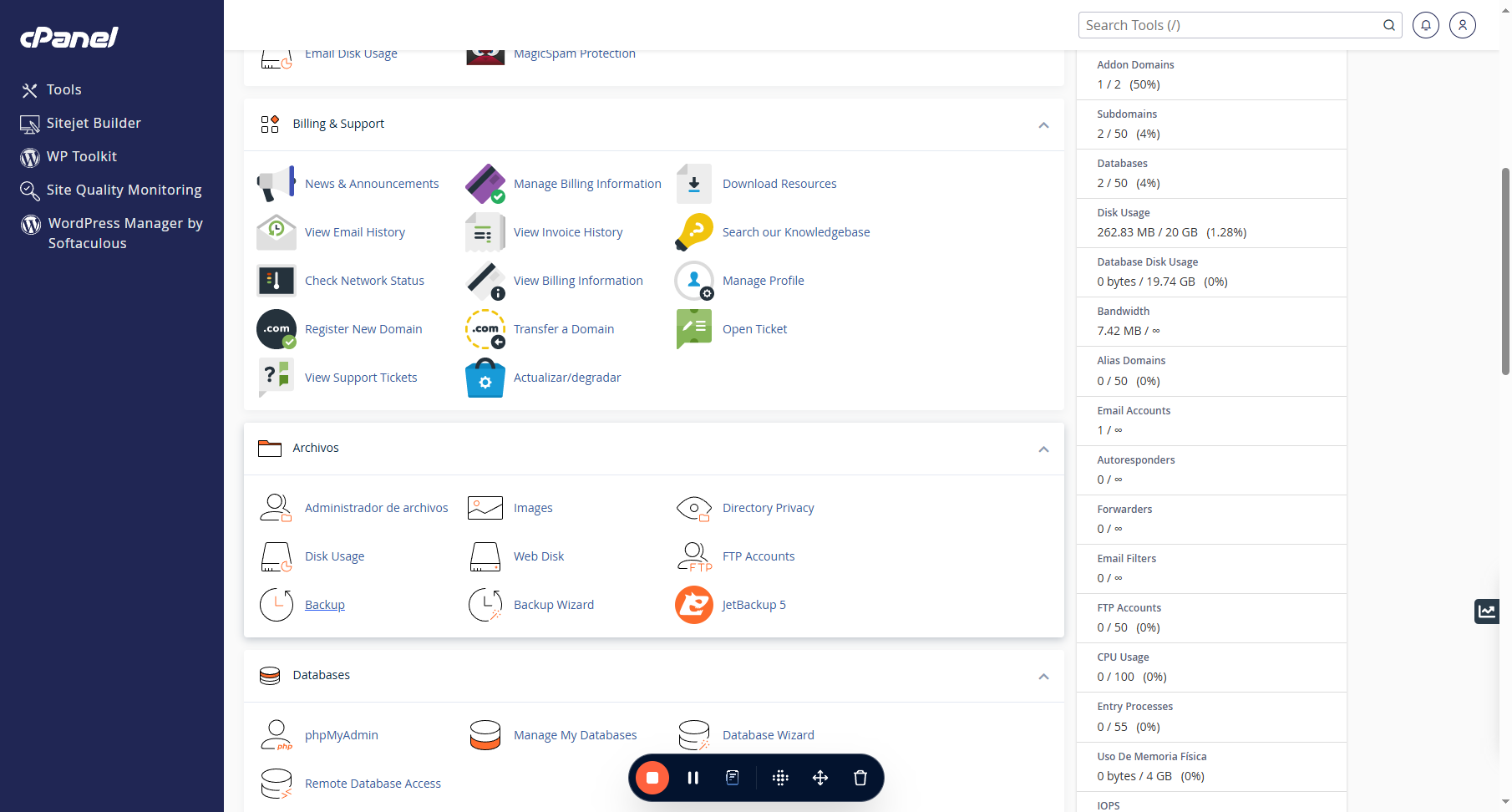Open the Email Disk Usage link

coord(351,53)
